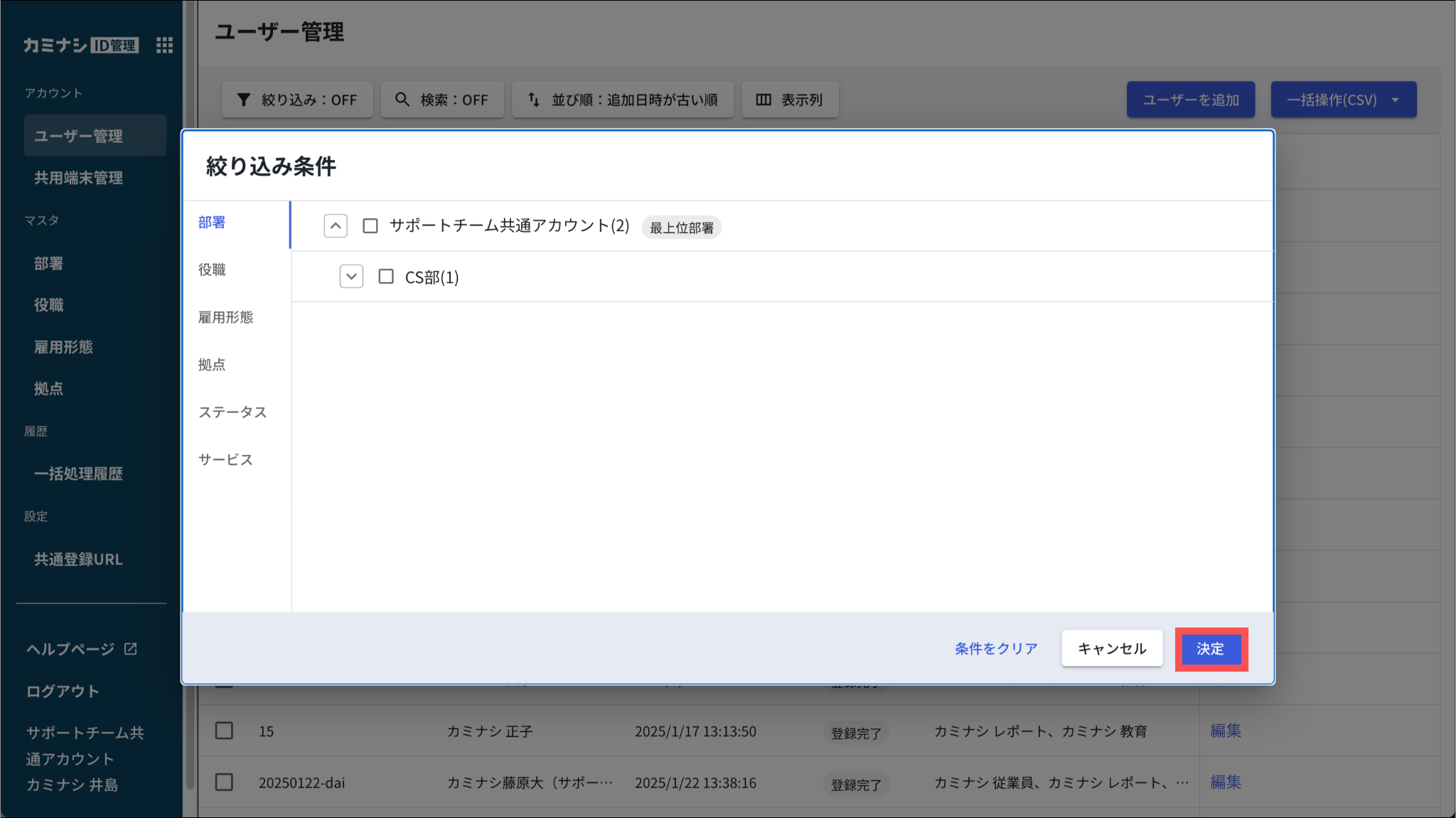Click the 条件をクリア link

(996, 648)
